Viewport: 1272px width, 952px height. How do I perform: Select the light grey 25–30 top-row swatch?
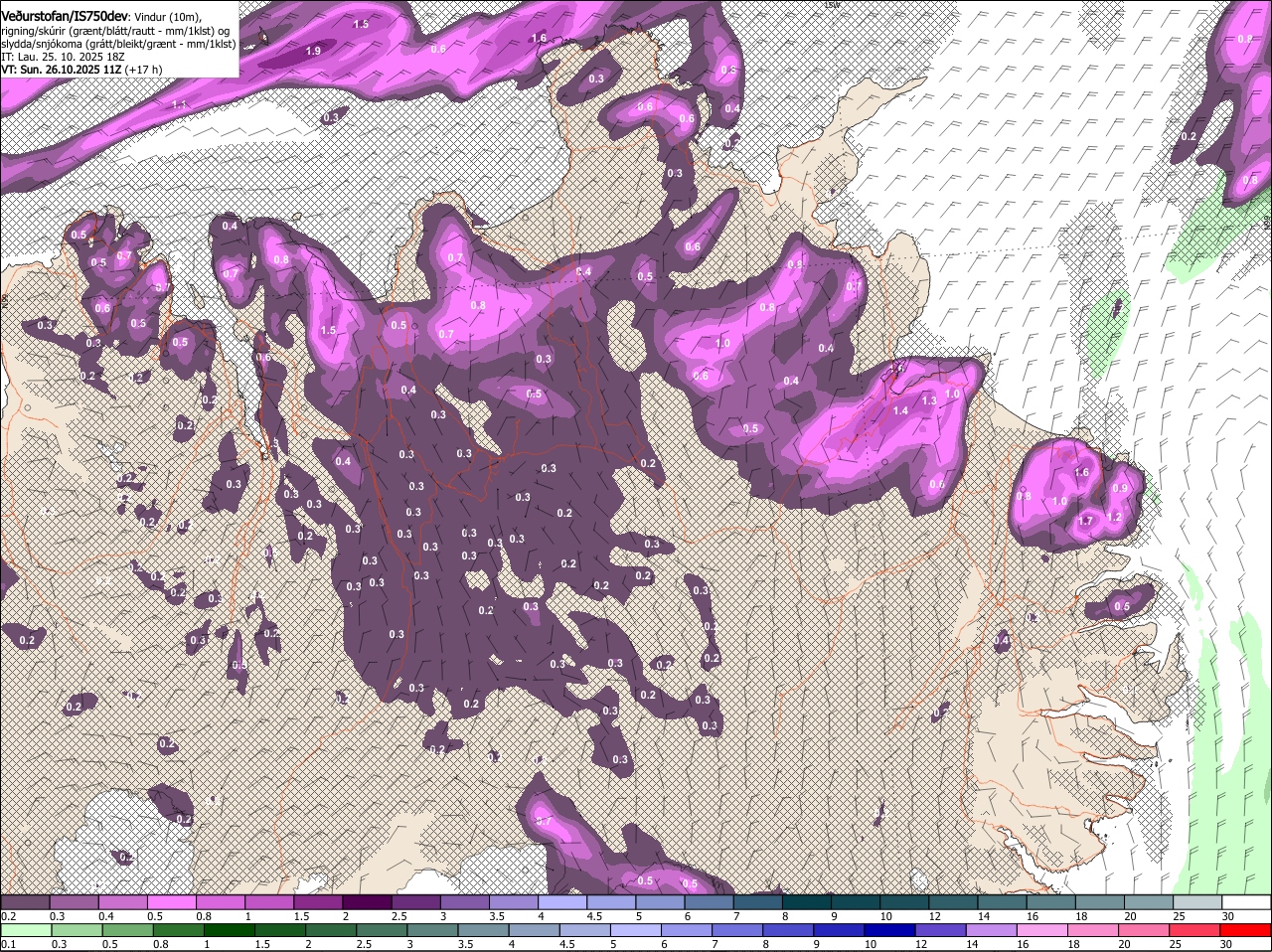pos(1198,901)
